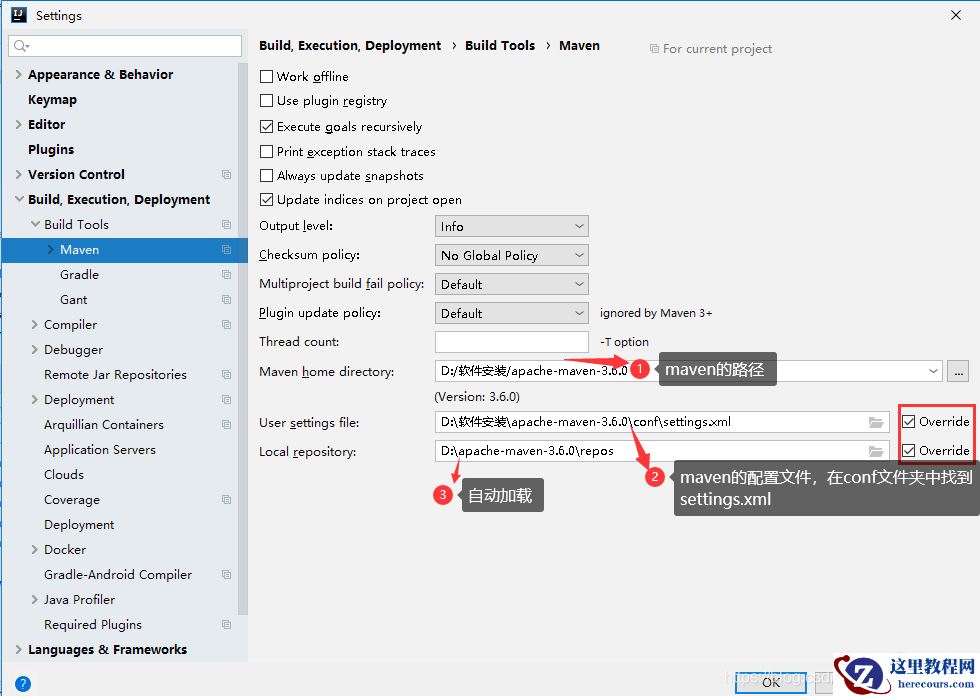Image resolution: width=980 pixels, height=696 pixels.
Task: Click the OK button
Action: point(771,682)
